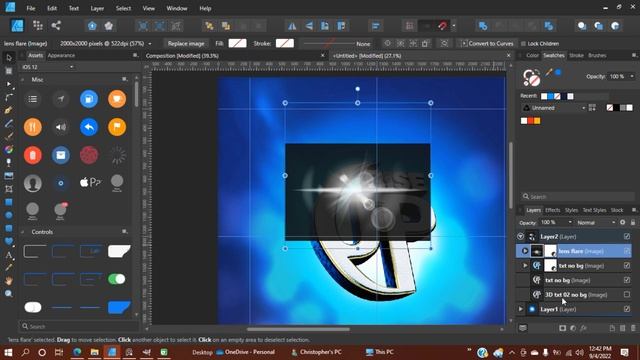
Task: Click the layer effects fx icon
Action: pyautogui.click(x=584, y=328)
